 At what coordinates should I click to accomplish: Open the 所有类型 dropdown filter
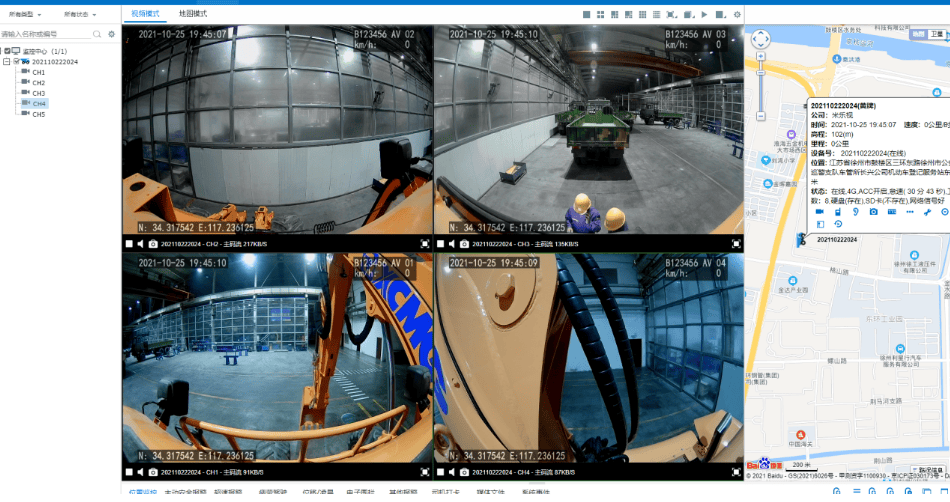pyautogui.click(x=26, y=15)
